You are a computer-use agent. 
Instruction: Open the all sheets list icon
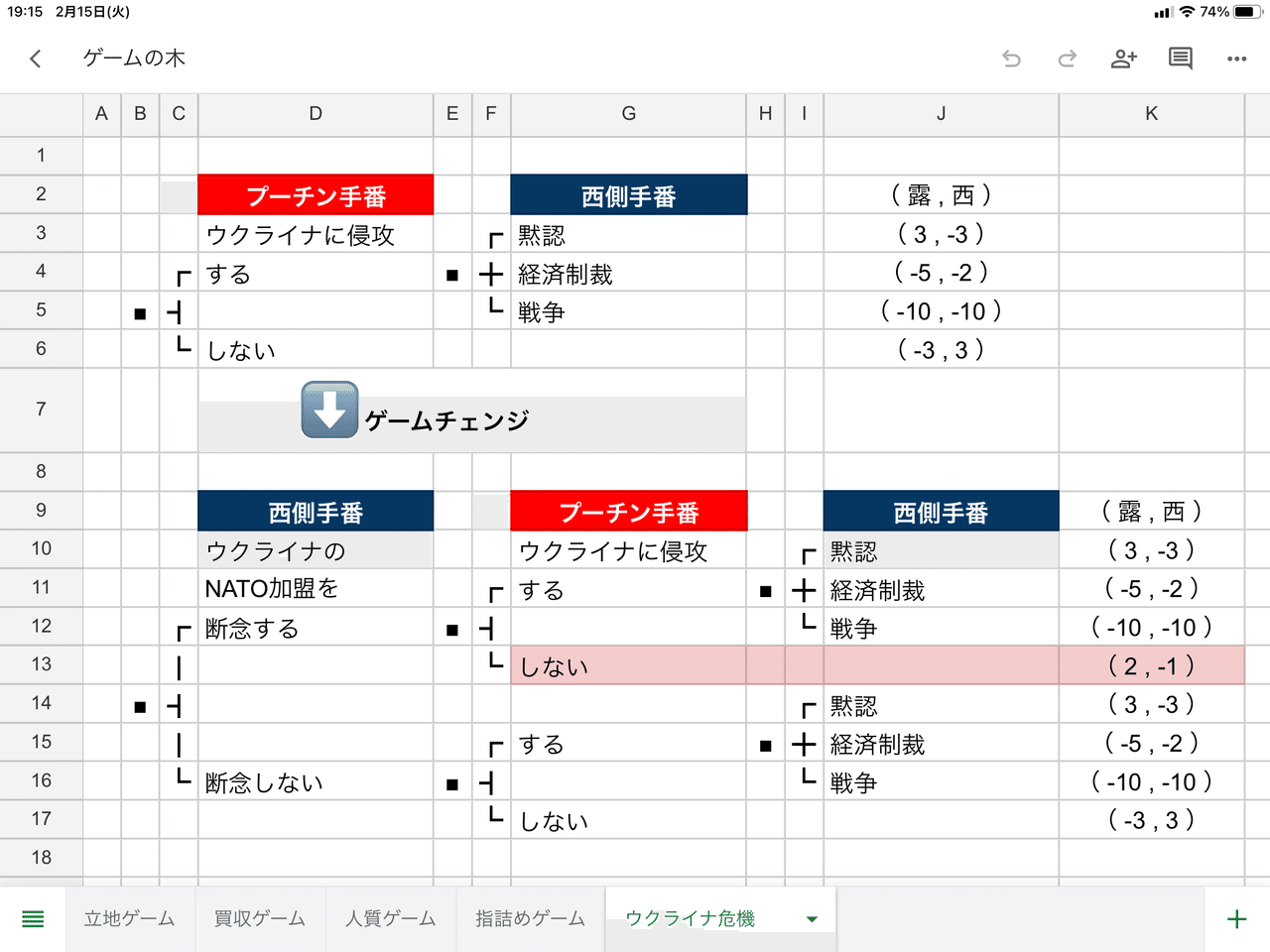[33, 919]
